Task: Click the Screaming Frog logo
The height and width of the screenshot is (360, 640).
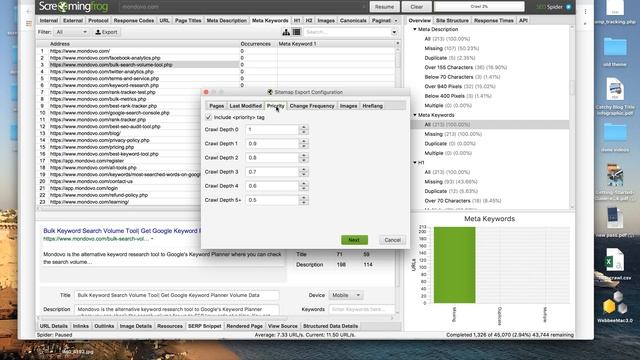Action: (73, 7)
